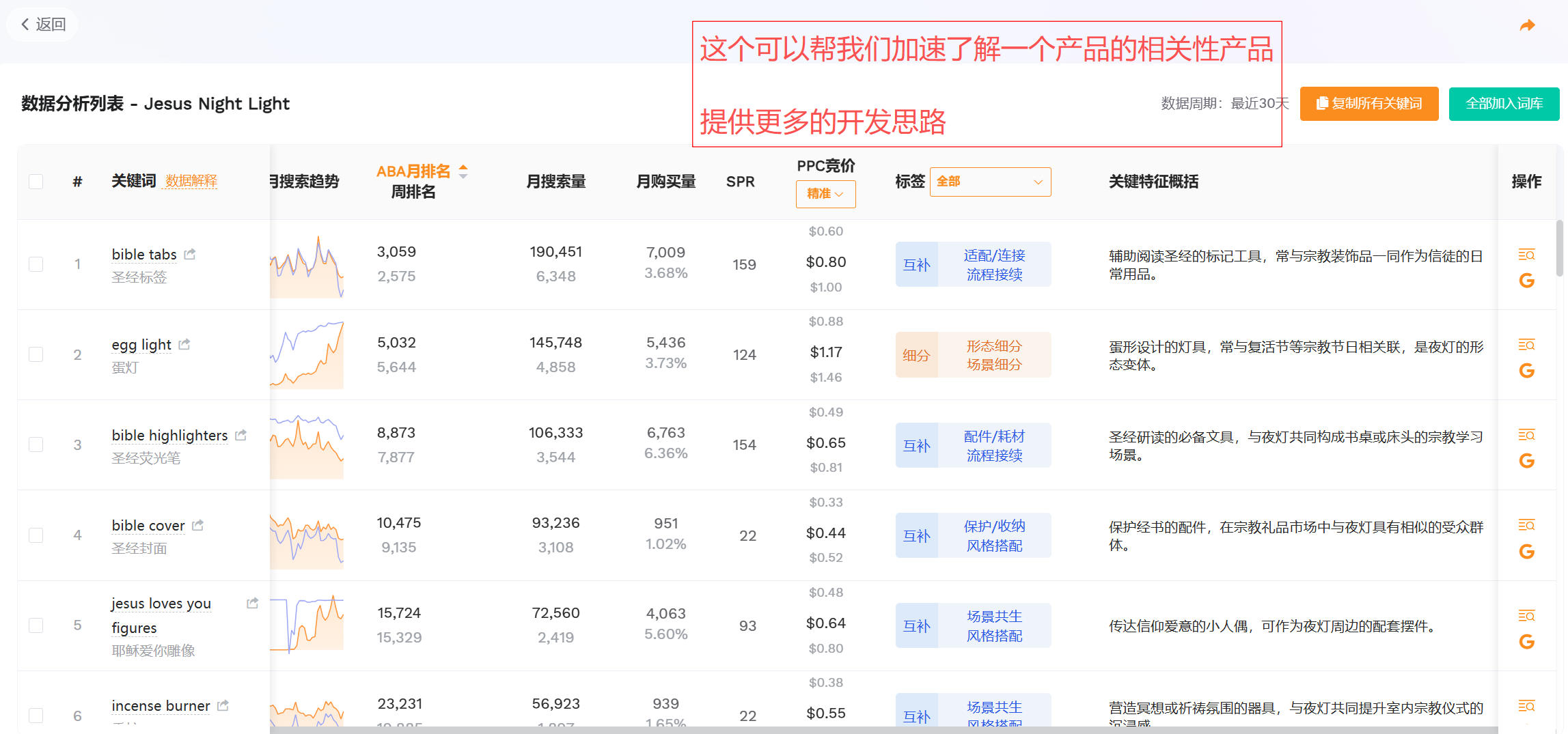Click the ABA rank value 15,724
This screenshot has height=734, width=1568.
[x=399, y=613]
